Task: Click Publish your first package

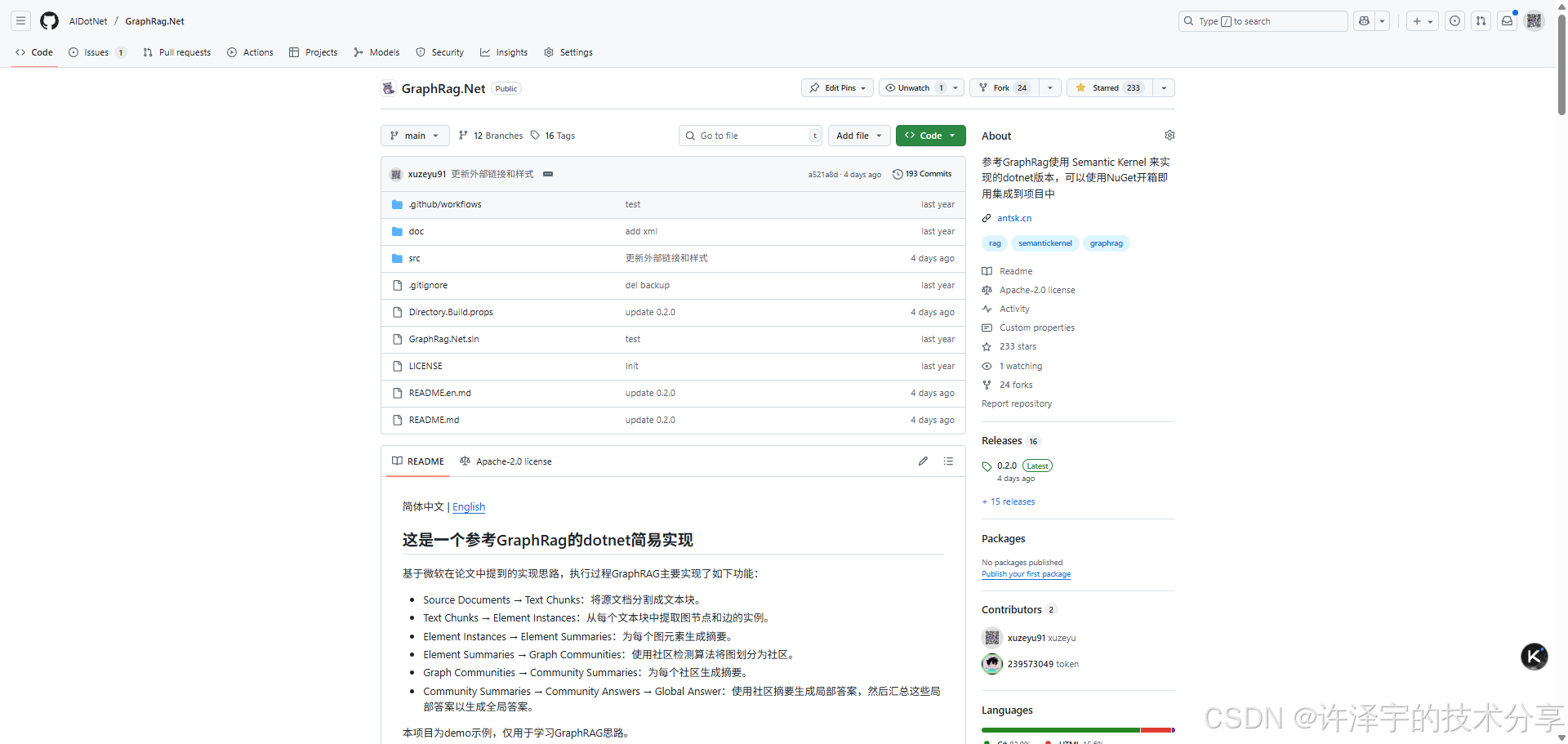Action: tap(1026, 574)
